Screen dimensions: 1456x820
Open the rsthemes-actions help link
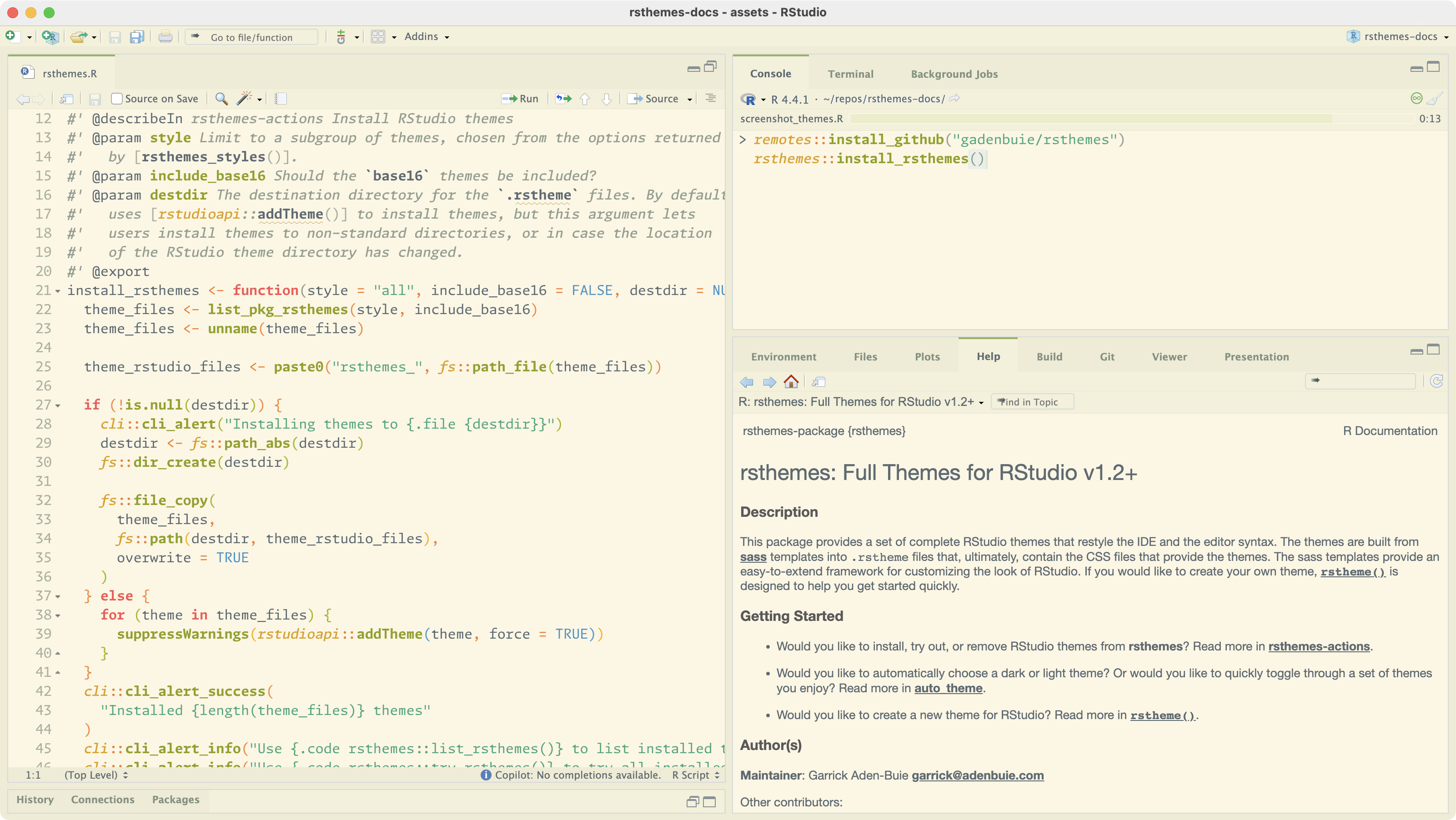[1319, 646]
